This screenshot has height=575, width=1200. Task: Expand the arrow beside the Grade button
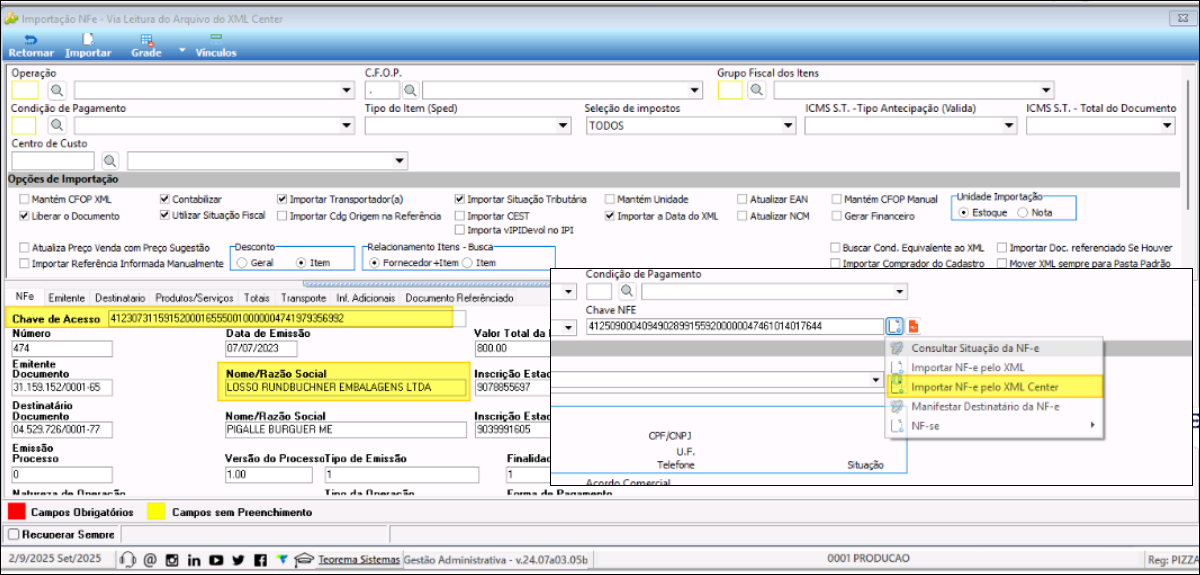point(182,49)
